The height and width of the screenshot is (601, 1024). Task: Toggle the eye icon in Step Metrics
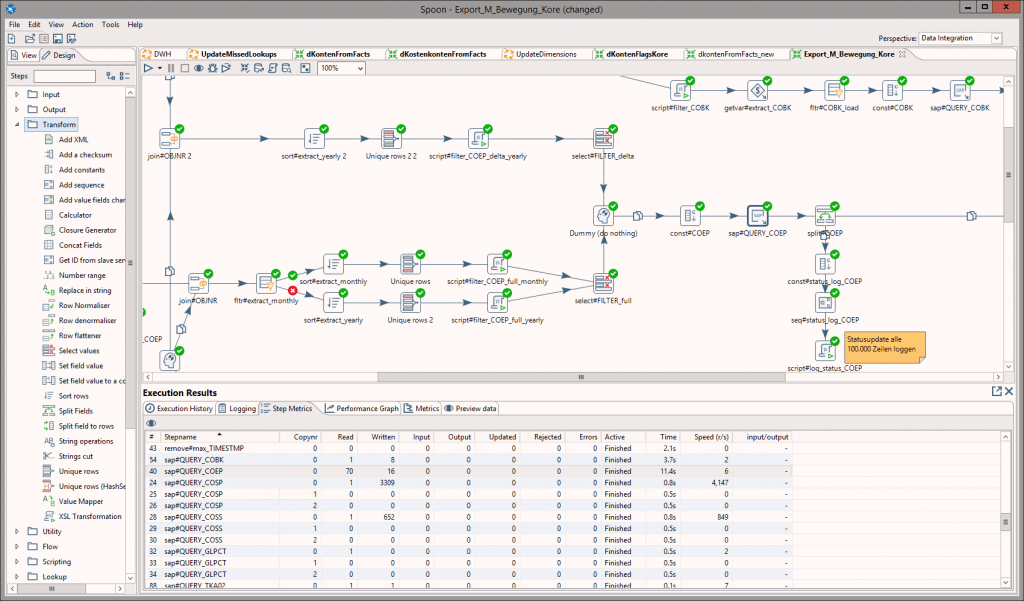click(151, 423)
